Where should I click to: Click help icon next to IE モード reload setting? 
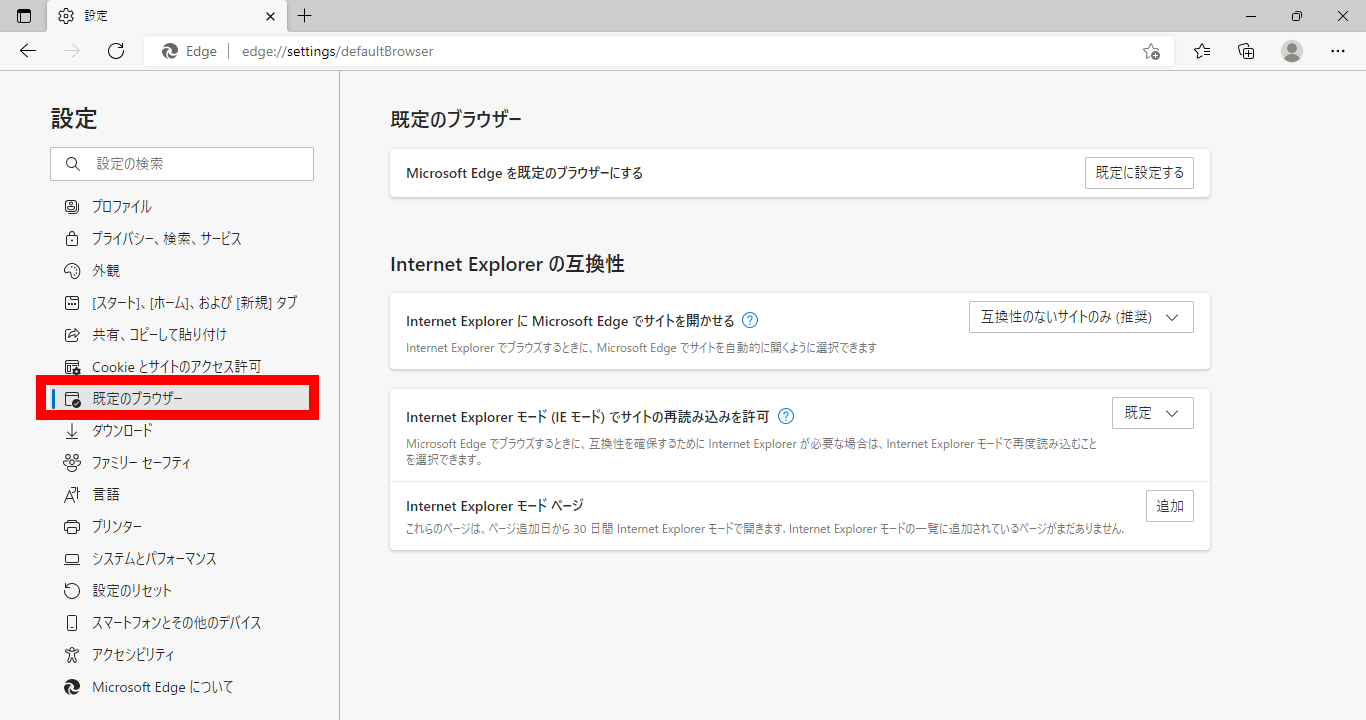pyautogui.click(x=786, y=416)
